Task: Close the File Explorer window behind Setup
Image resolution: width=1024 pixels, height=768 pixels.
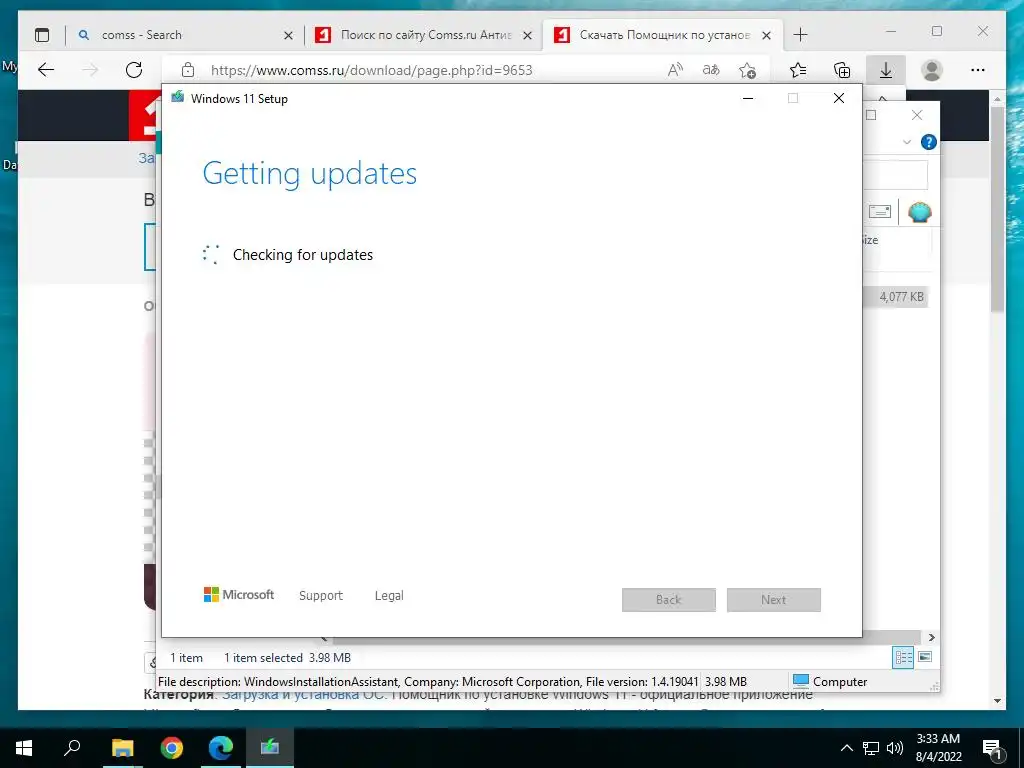Action: coord(917,115)
